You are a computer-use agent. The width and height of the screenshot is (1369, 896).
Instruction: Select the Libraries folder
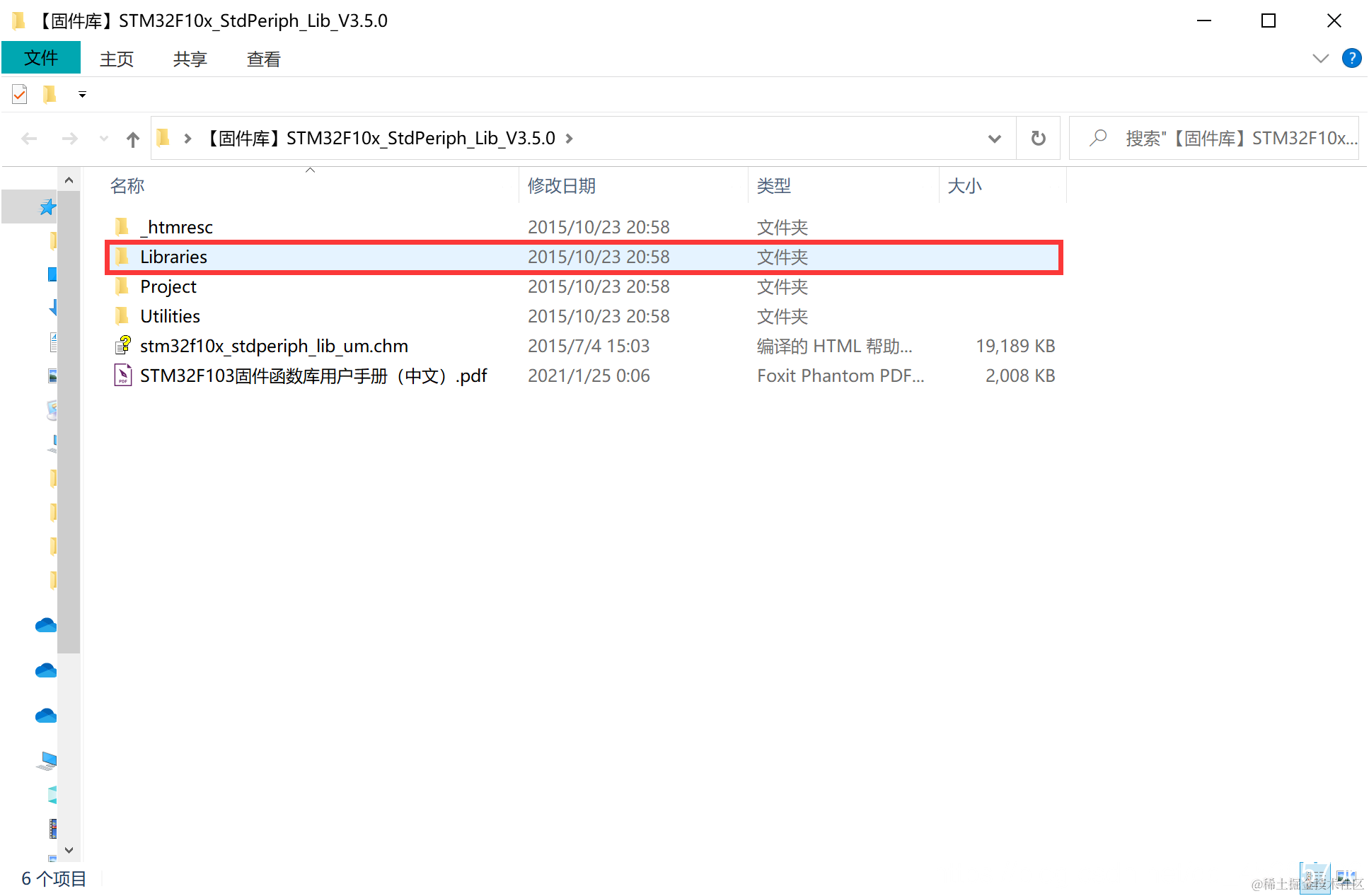pyautogui.click(x=173, y=257)
